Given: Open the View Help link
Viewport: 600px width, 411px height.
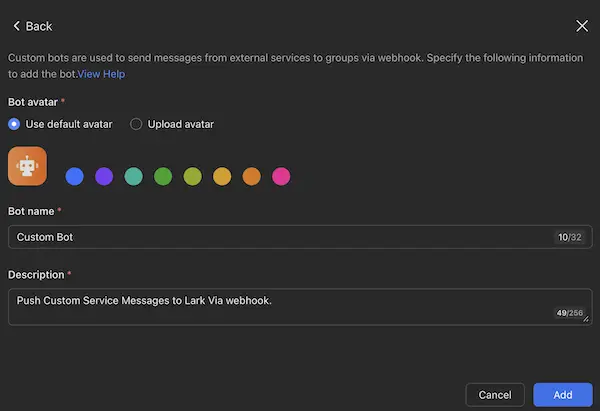Looking at the screenshot, I should pos(102,74).
